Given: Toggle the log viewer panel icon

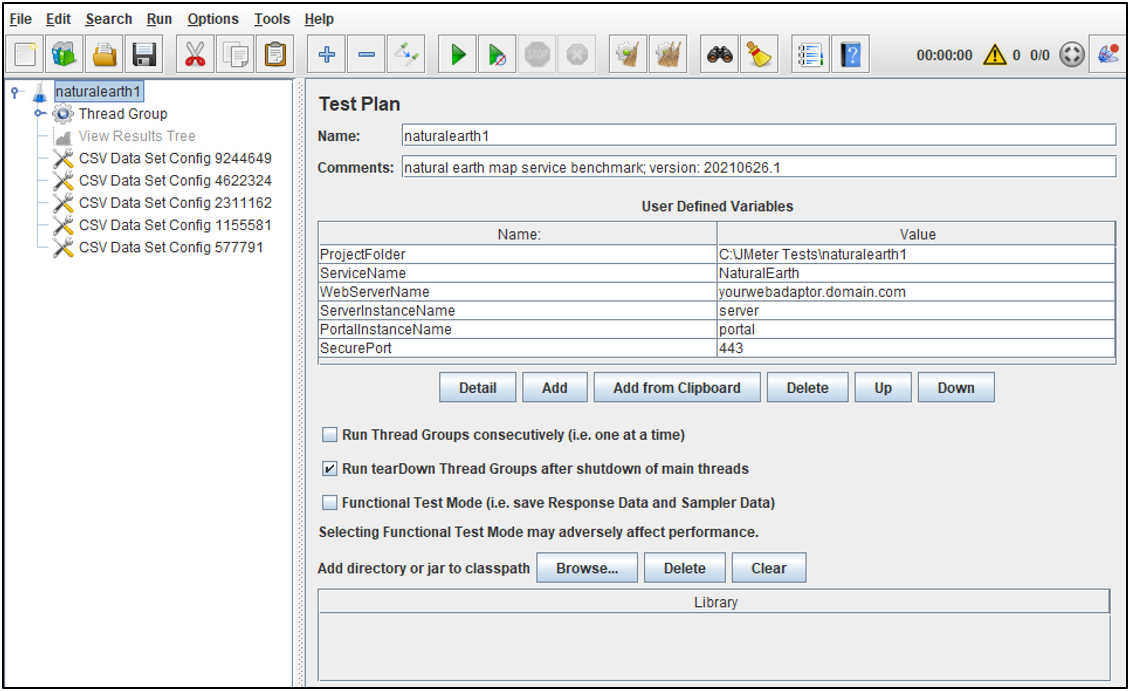Looking at the screenshot, I should tap(809, 54).
